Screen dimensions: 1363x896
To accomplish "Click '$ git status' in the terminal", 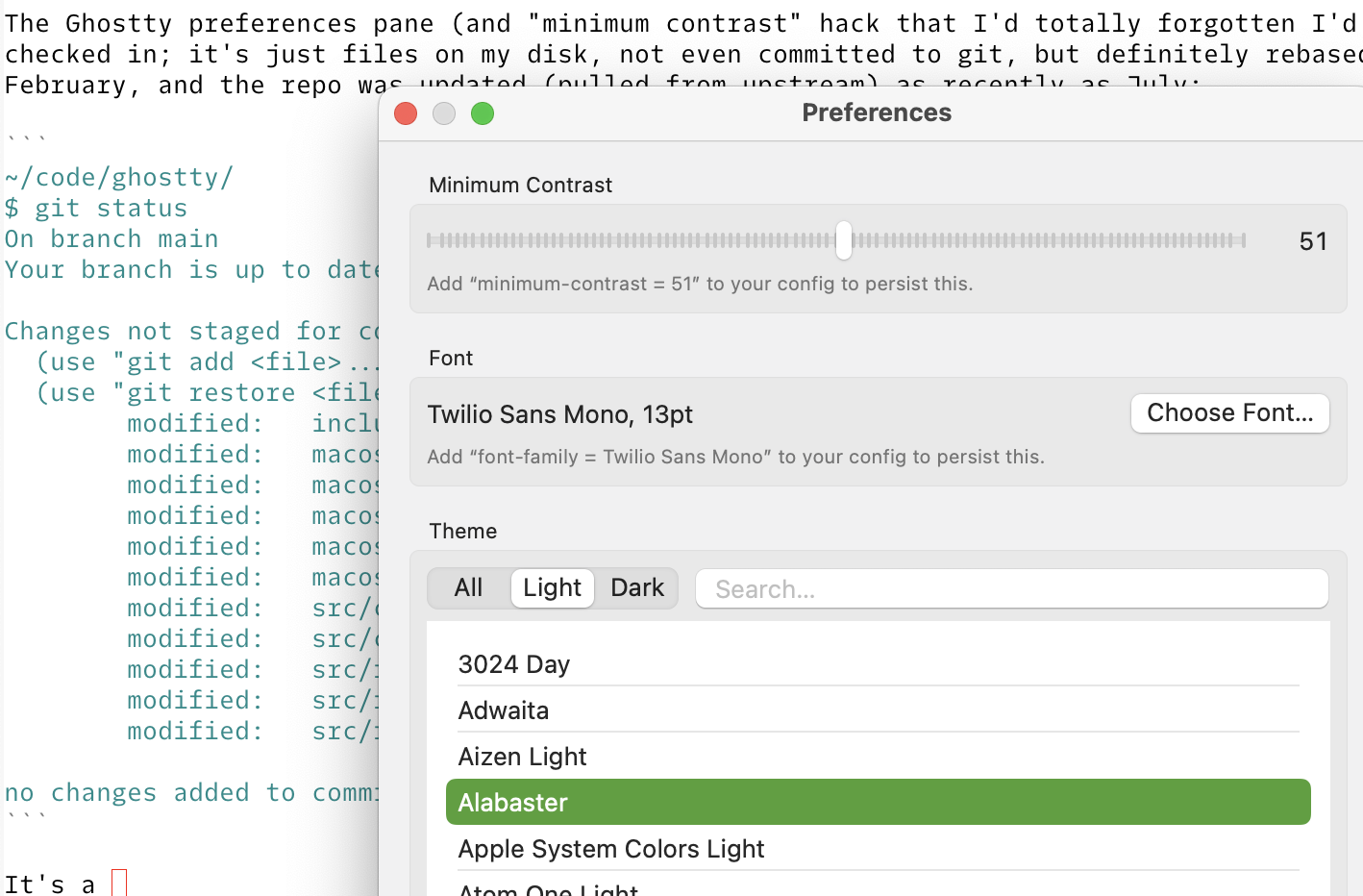I will (96, 209).
